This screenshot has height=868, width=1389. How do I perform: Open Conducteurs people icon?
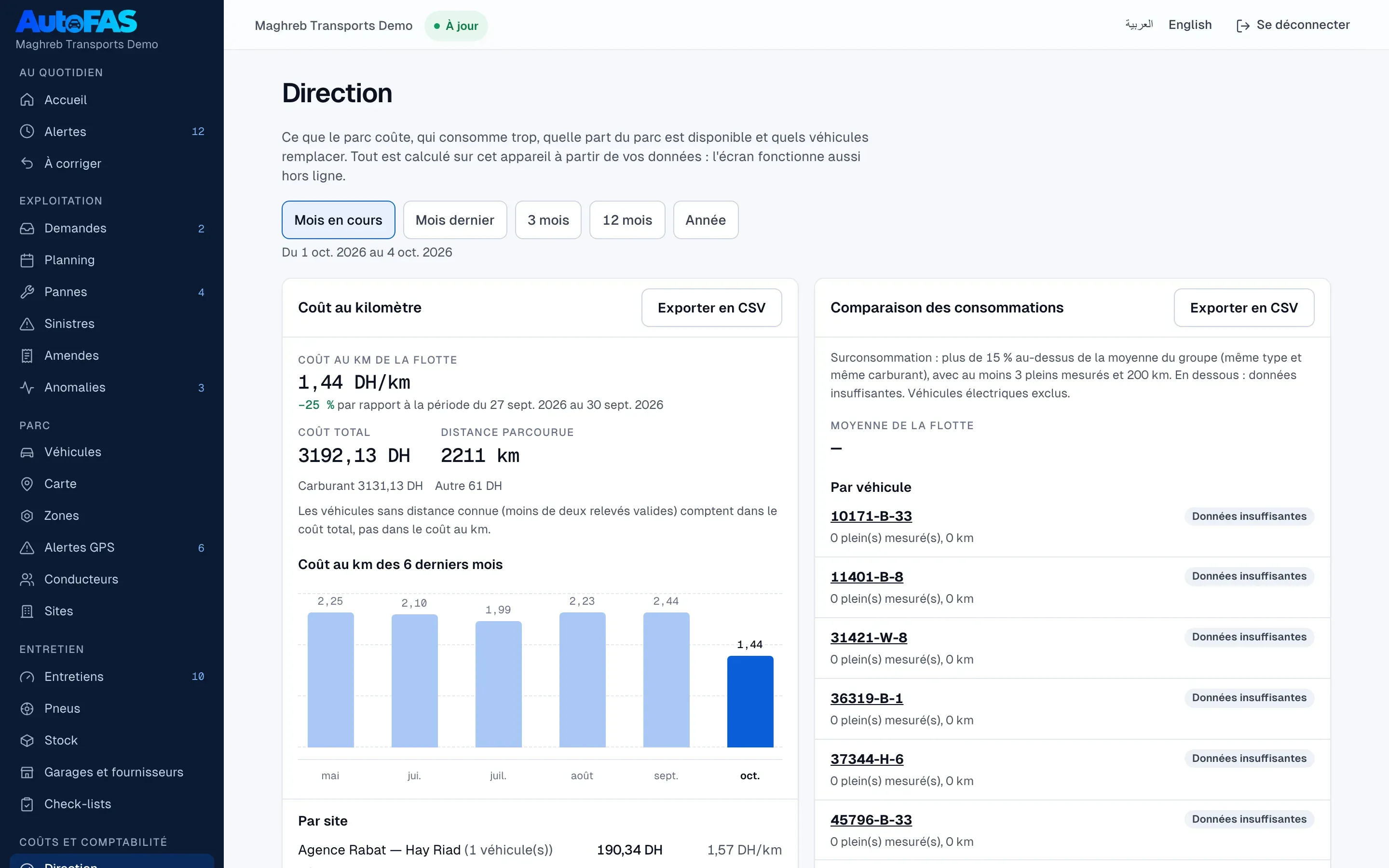(27, 579)
